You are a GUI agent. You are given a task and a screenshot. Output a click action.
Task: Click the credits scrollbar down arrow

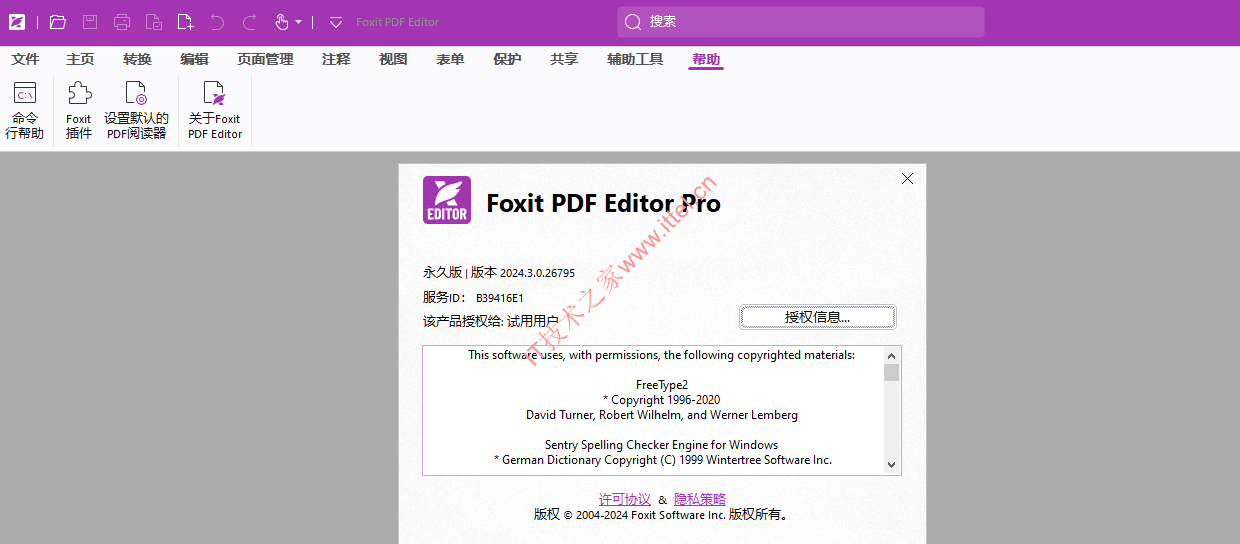click(892, 465)
